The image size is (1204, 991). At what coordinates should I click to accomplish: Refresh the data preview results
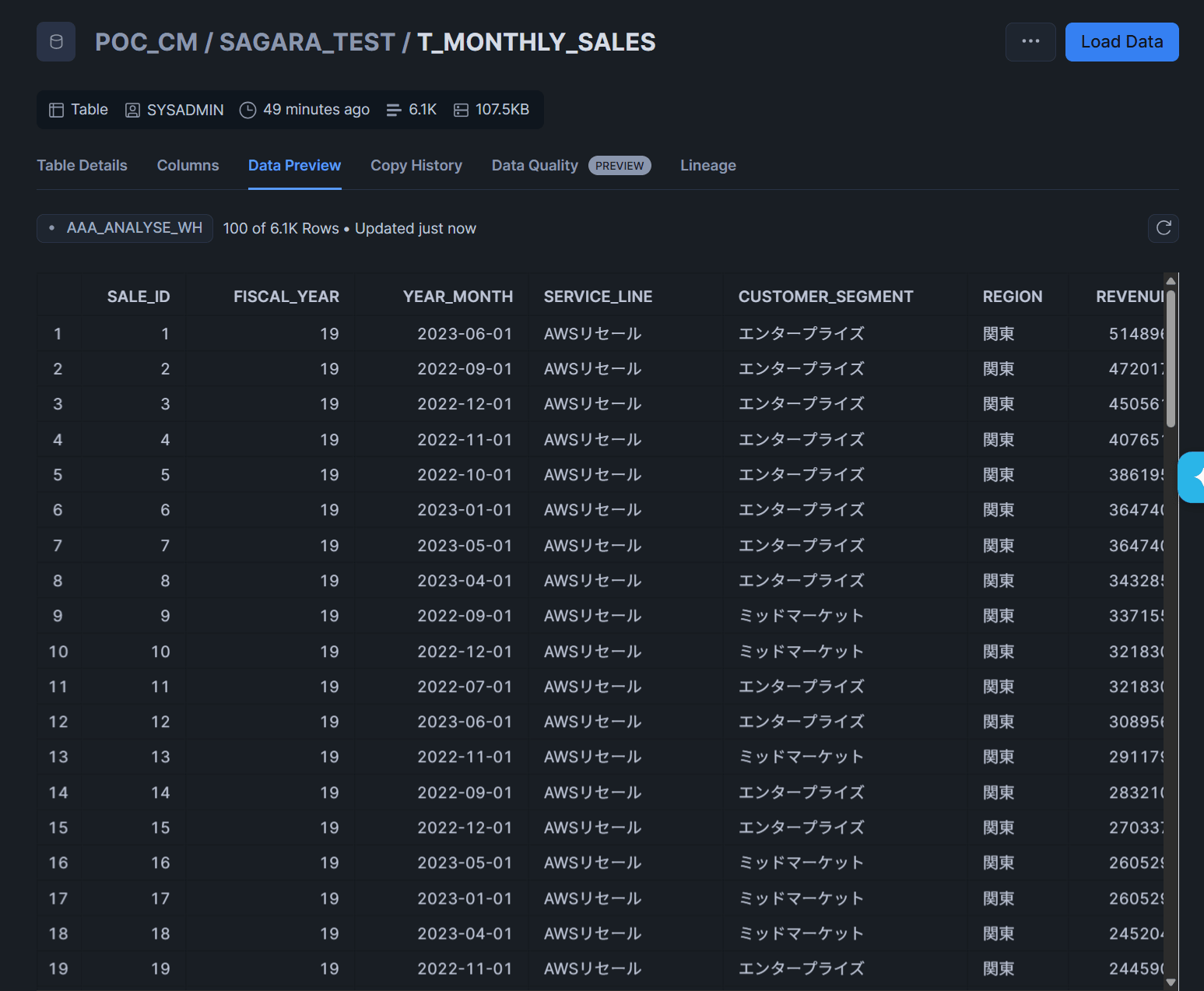pyautogui.click(x=1163, y=228)
